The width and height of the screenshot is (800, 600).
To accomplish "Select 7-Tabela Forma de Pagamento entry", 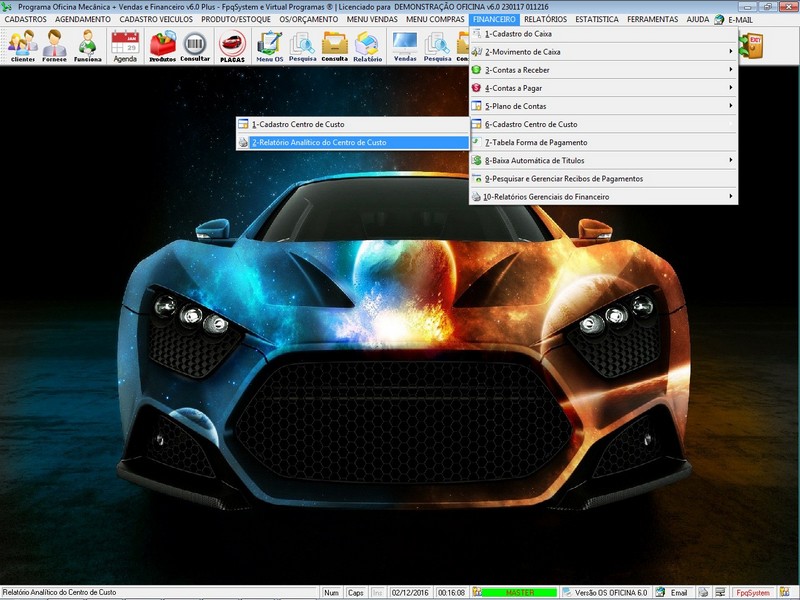I will click(603, 142).
